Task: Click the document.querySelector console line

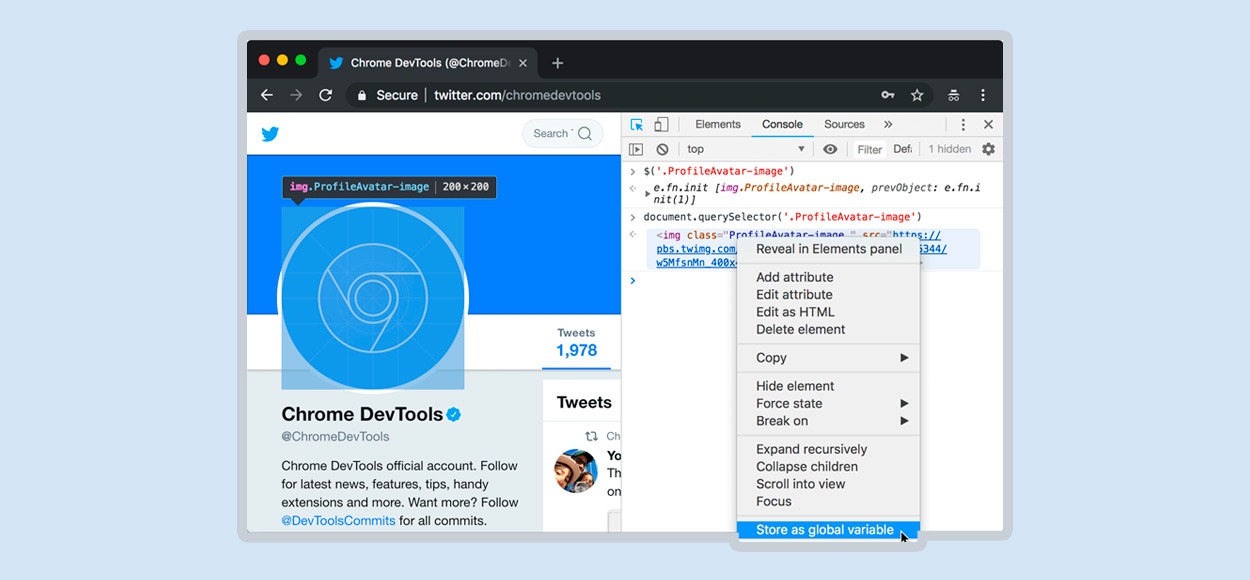Action: (782, 217)
